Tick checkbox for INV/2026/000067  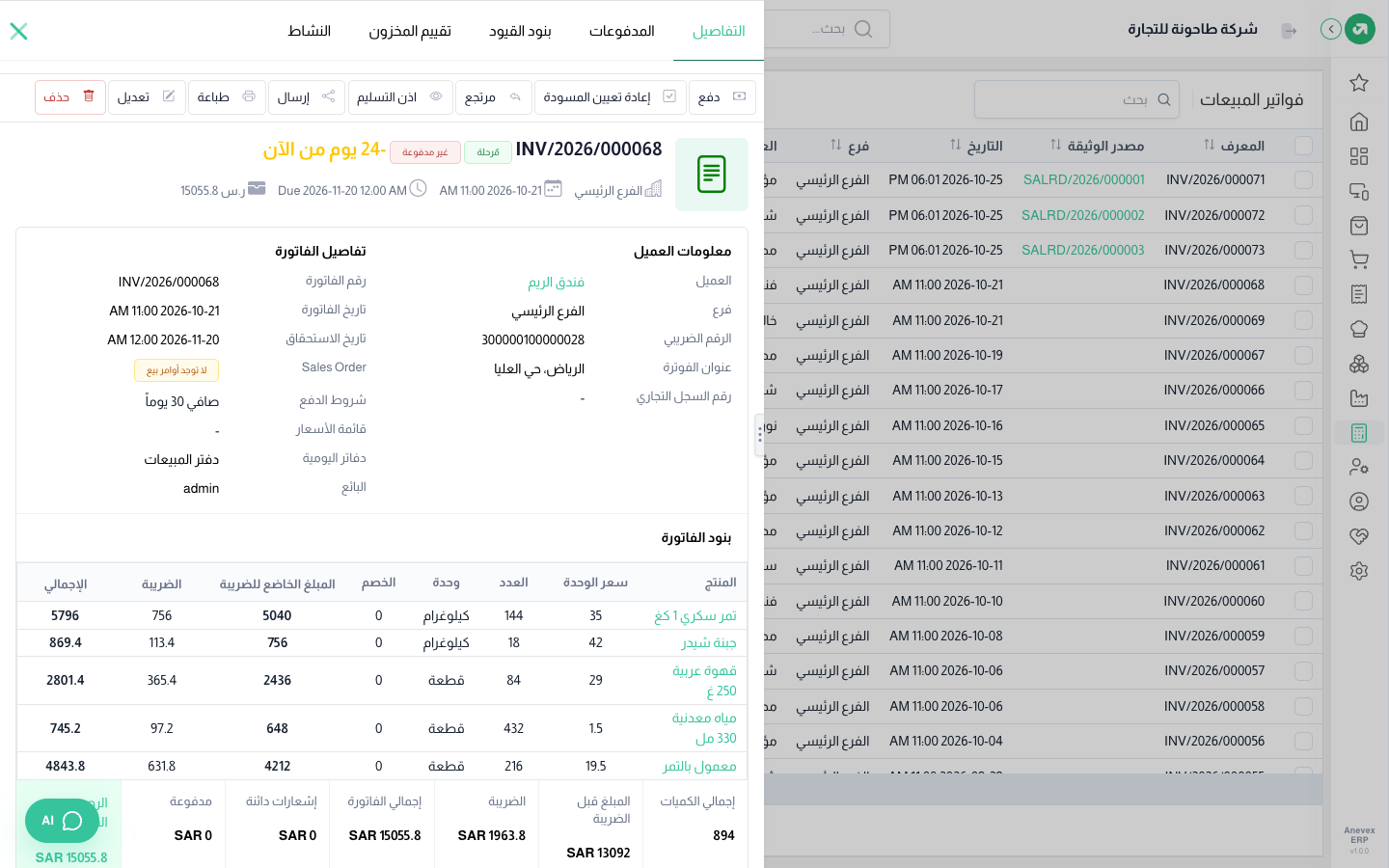click(x=1304, y=355)
